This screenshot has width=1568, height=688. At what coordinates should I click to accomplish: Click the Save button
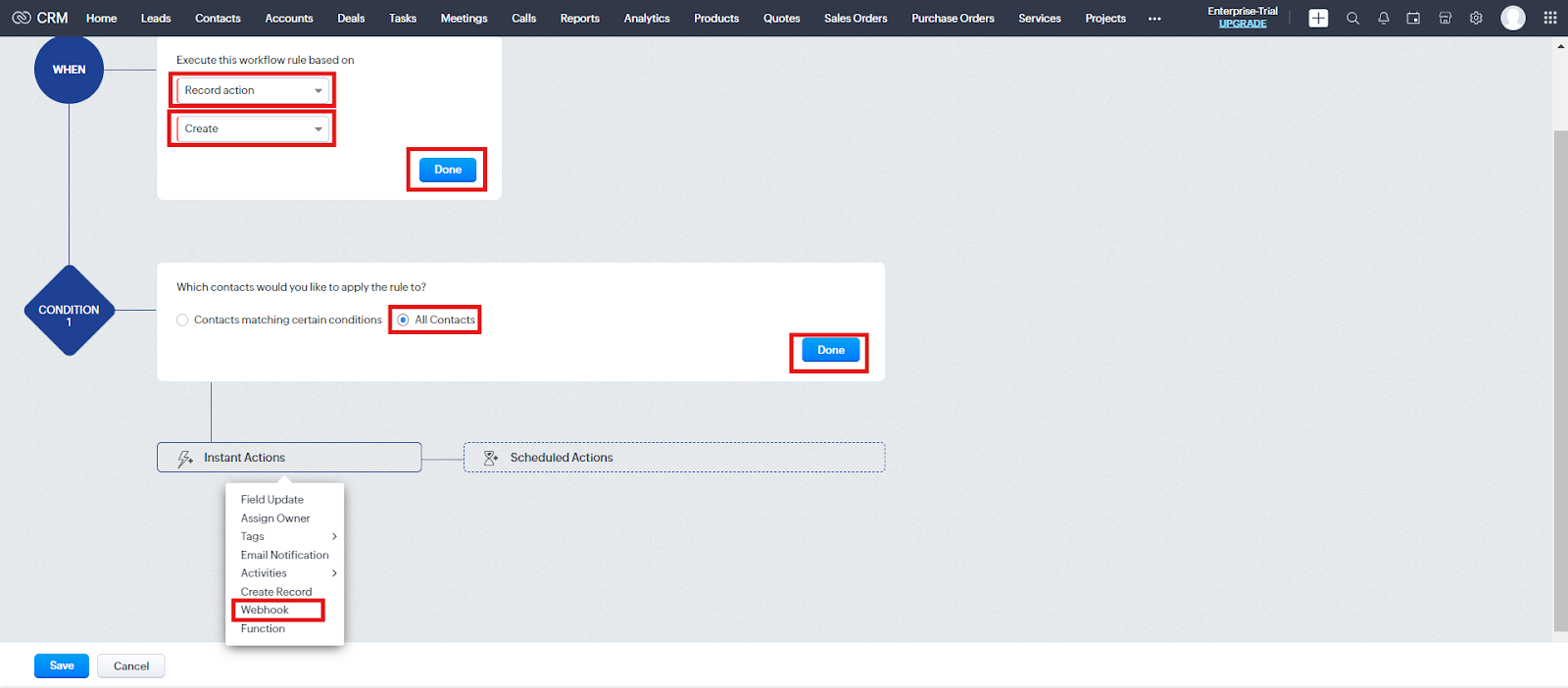[x=62, y=666]
